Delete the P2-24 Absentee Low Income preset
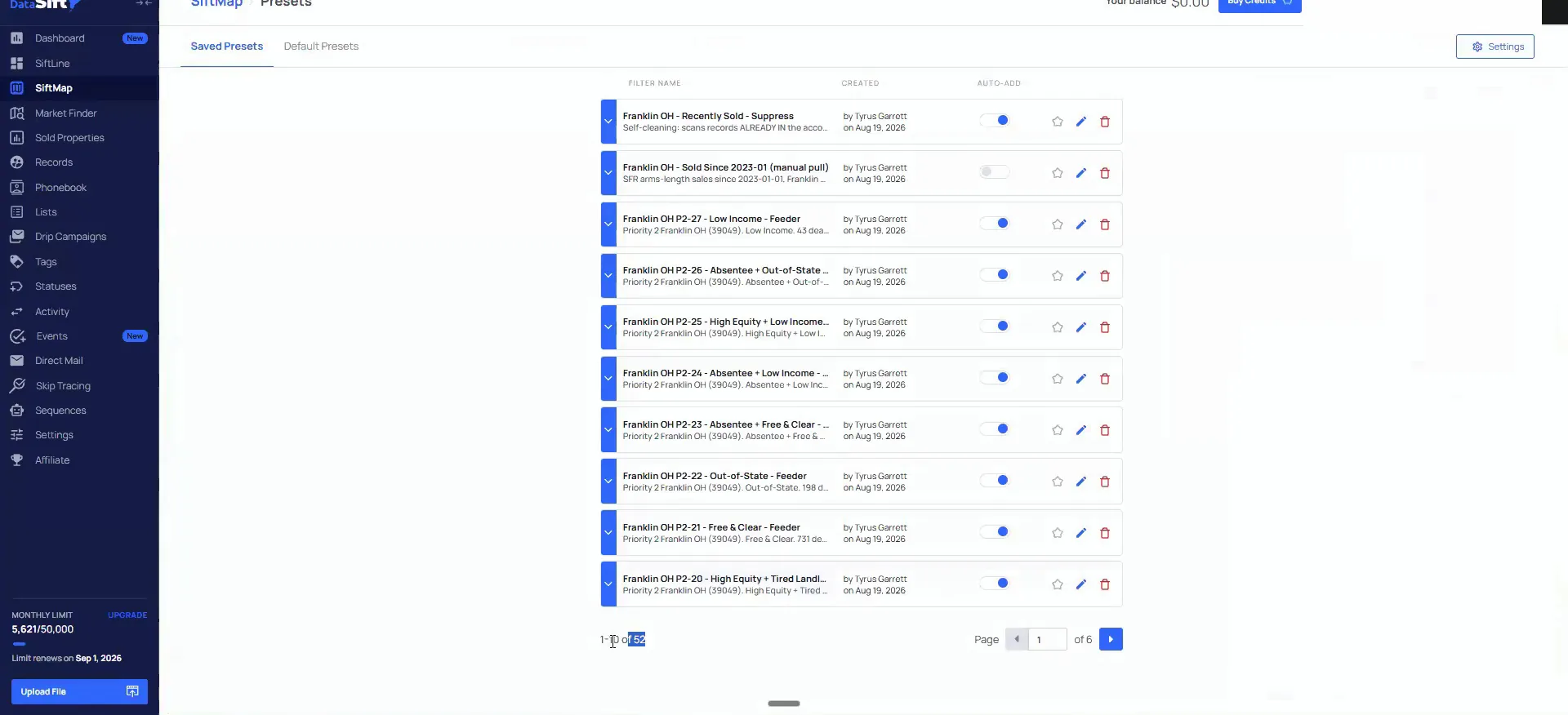This screenshot has width=1568, height=715. point(1104,379)
